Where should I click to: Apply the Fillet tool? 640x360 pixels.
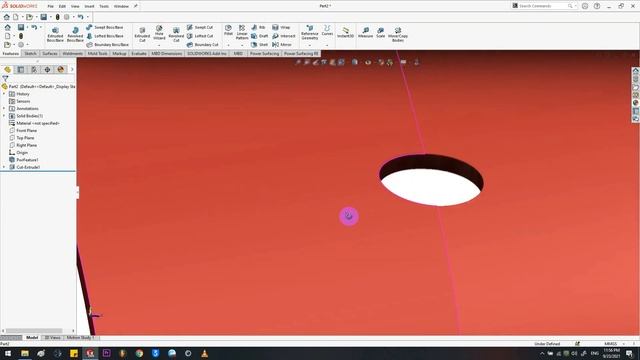tap(228, 30)
